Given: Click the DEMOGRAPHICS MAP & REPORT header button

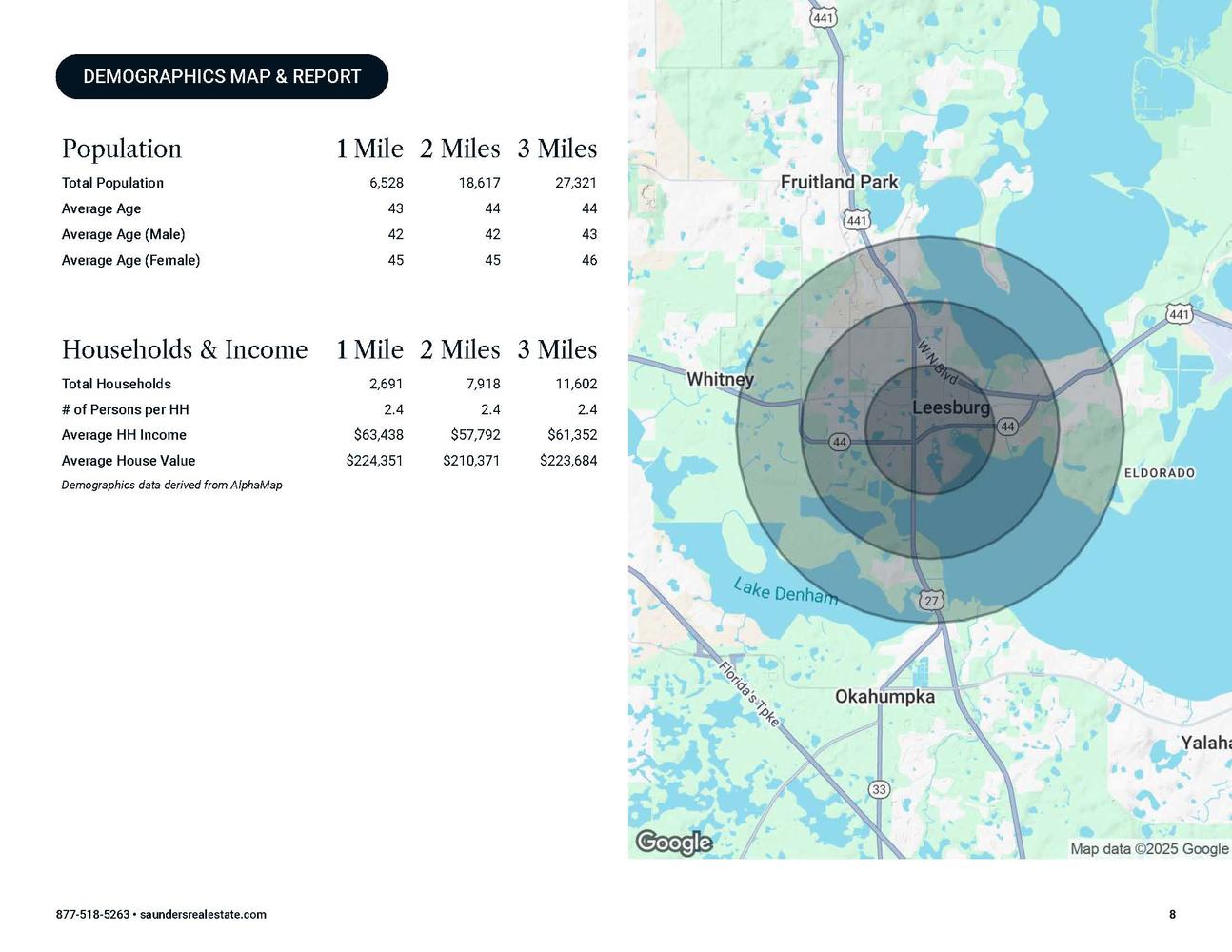Looking at the screenshot, I should (x=222, y=77).
